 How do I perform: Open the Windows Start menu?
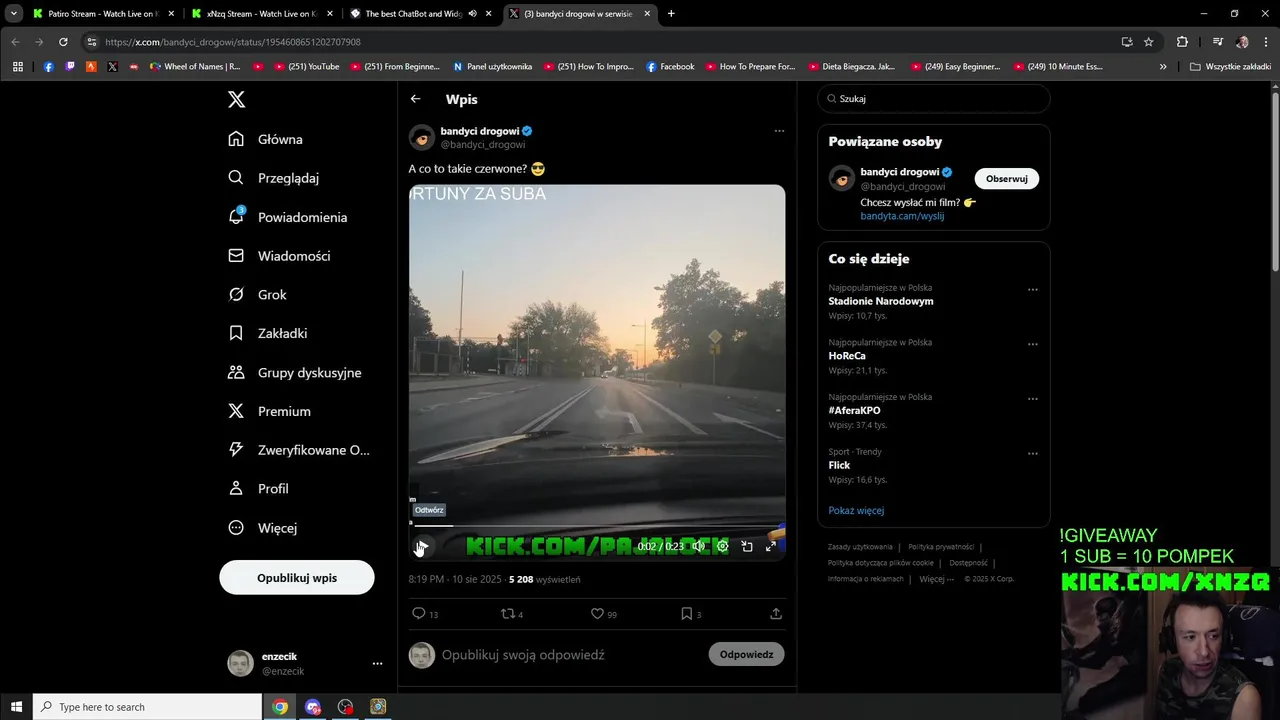pyautogui.click(x=16, y=707)
